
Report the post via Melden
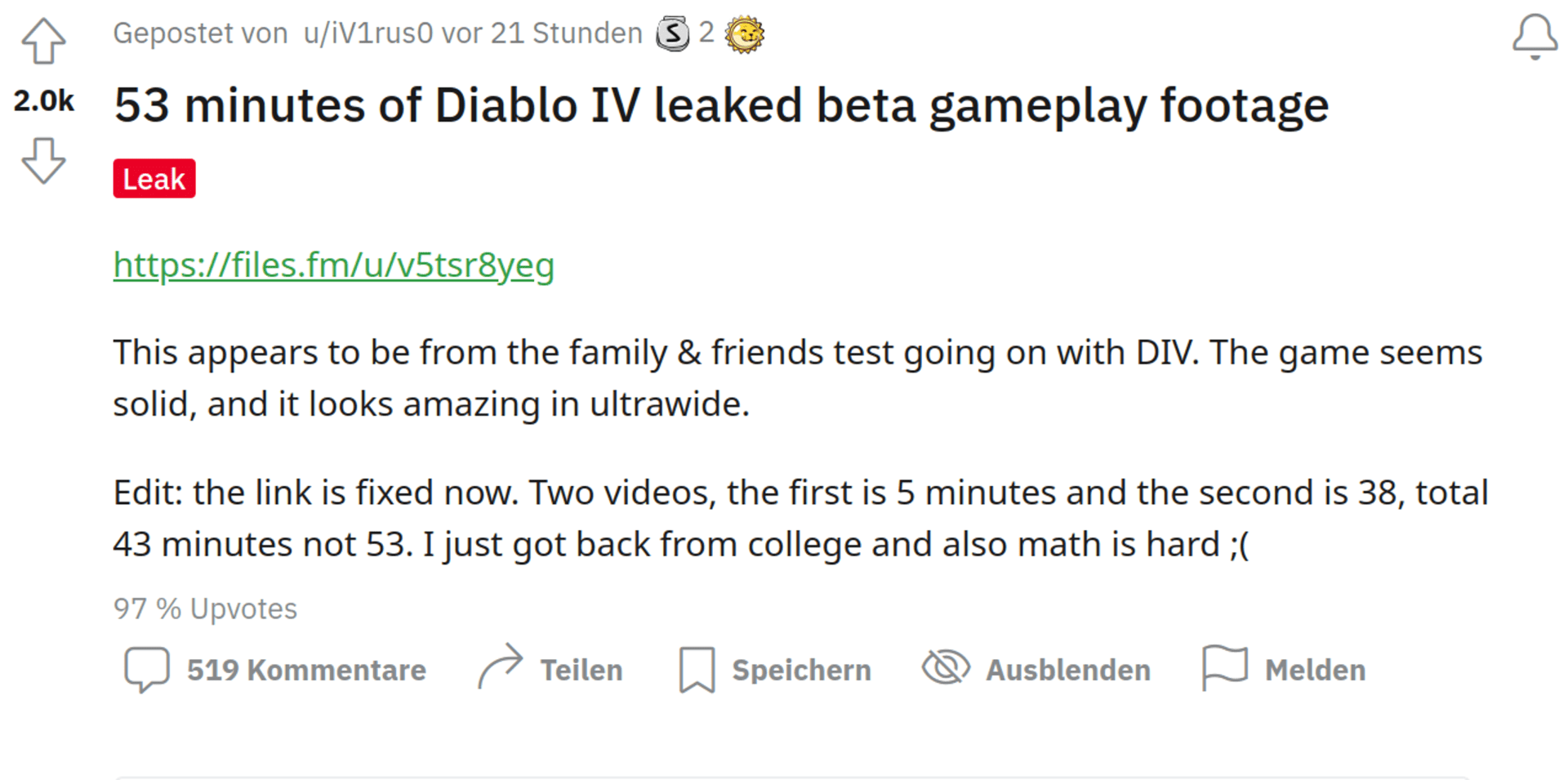tap(1315, 670)
